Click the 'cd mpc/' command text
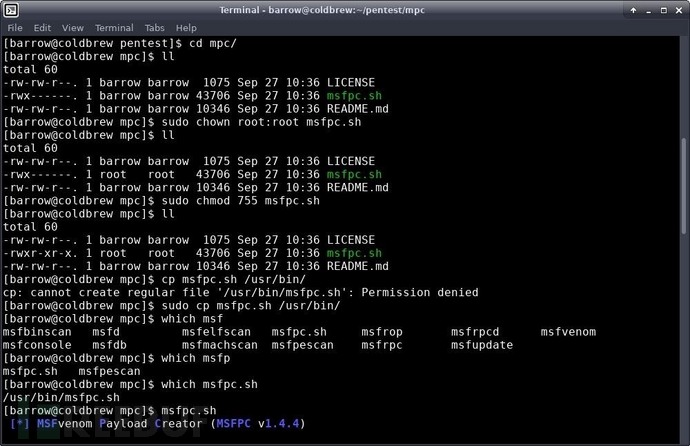 click(x=213, y=43)
